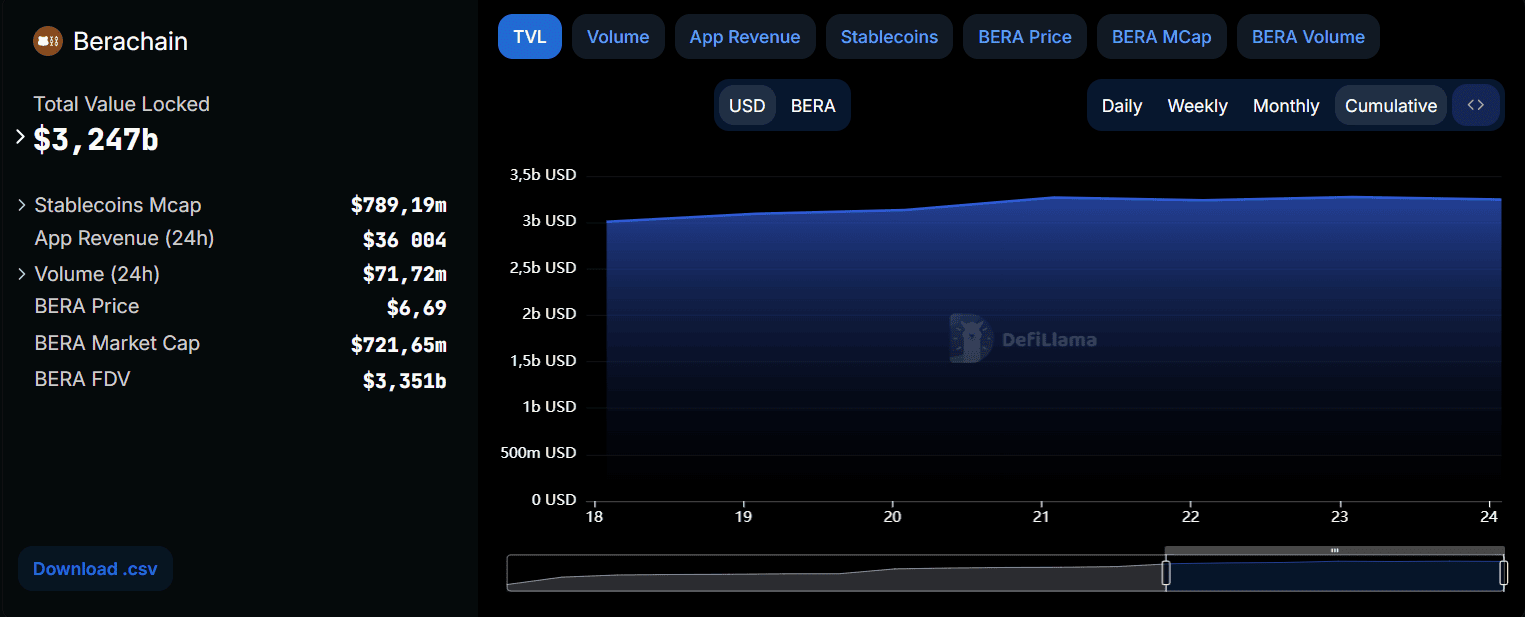Click the BERA Market Cap value $721,65m
The image size is (1525, 617).
coord(399,345)
